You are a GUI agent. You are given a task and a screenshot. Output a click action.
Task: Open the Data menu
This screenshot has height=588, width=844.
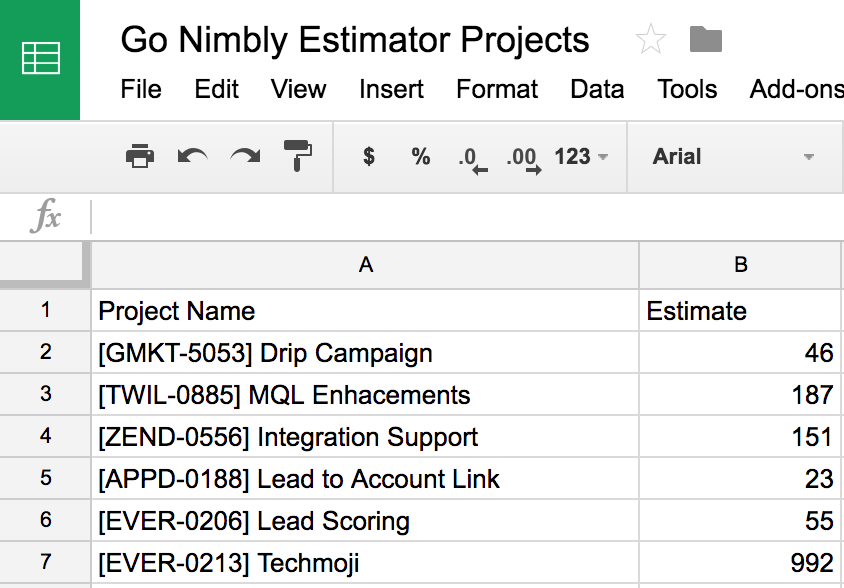(x=597, y=89)
